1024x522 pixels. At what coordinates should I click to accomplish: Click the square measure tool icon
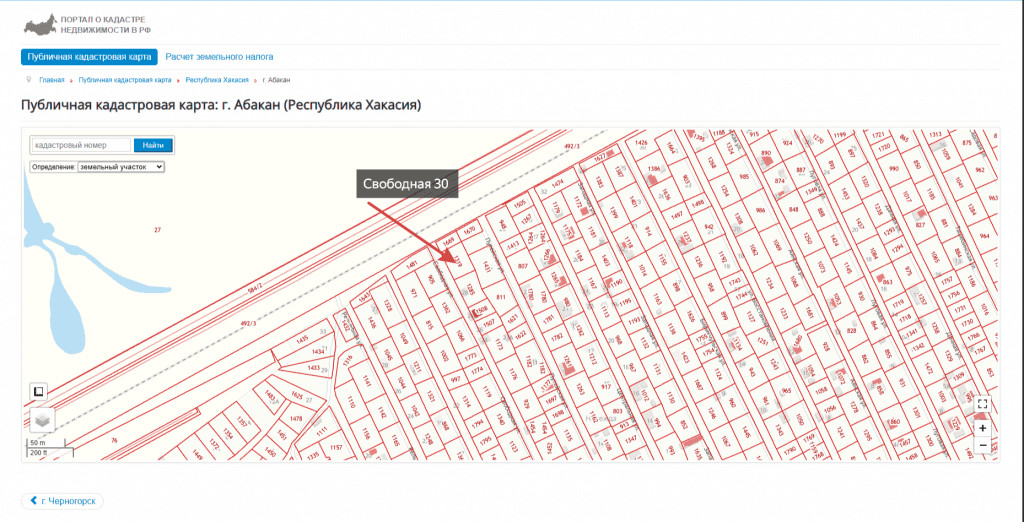coord(38,391)
